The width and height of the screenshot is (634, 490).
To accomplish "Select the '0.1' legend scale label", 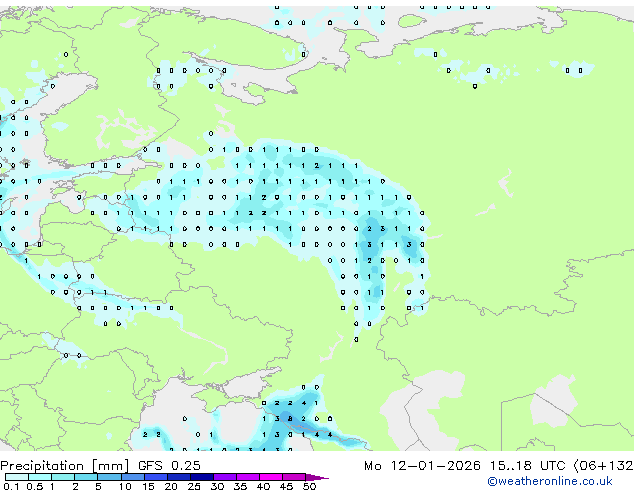I will pos(11,486).
